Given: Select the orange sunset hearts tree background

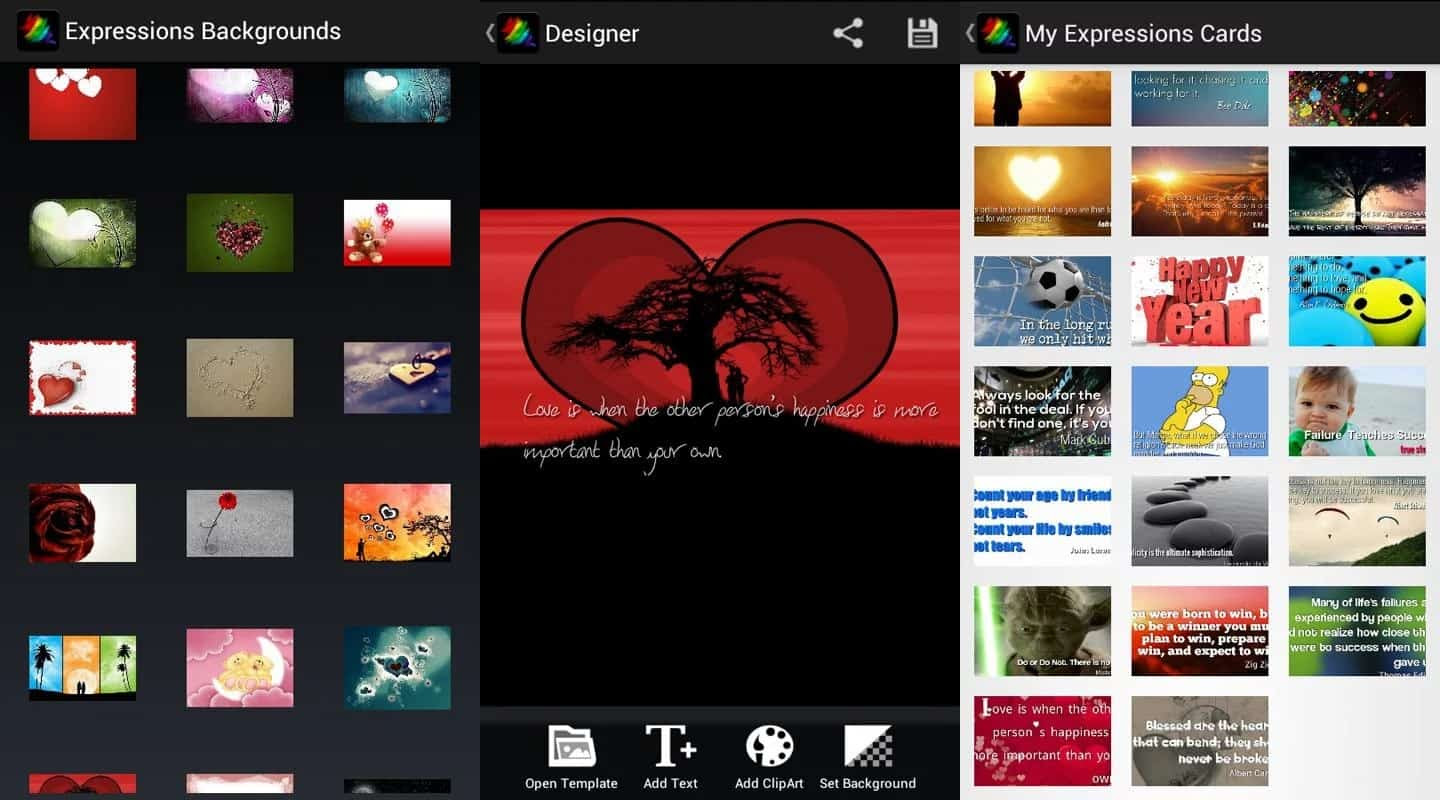Looking at the screenshot, I should click(397, 523).
